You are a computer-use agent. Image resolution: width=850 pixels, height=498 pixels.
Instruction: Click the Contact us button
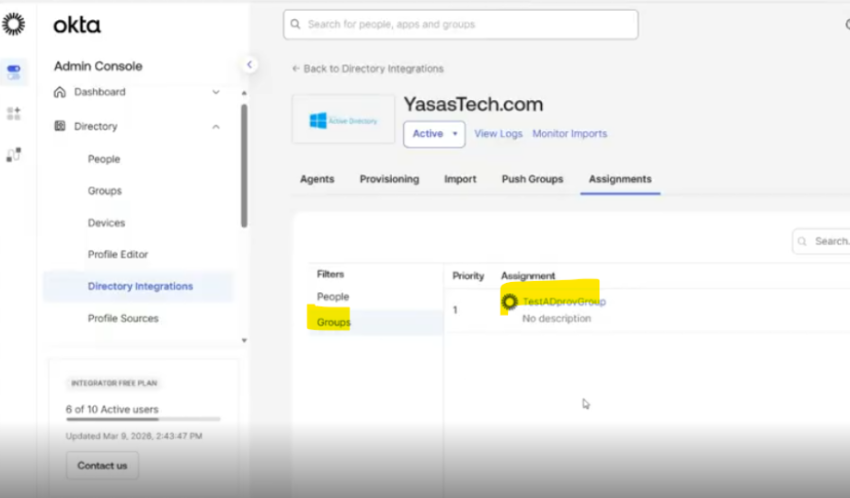pyautogui.click(x=102, y=465)
